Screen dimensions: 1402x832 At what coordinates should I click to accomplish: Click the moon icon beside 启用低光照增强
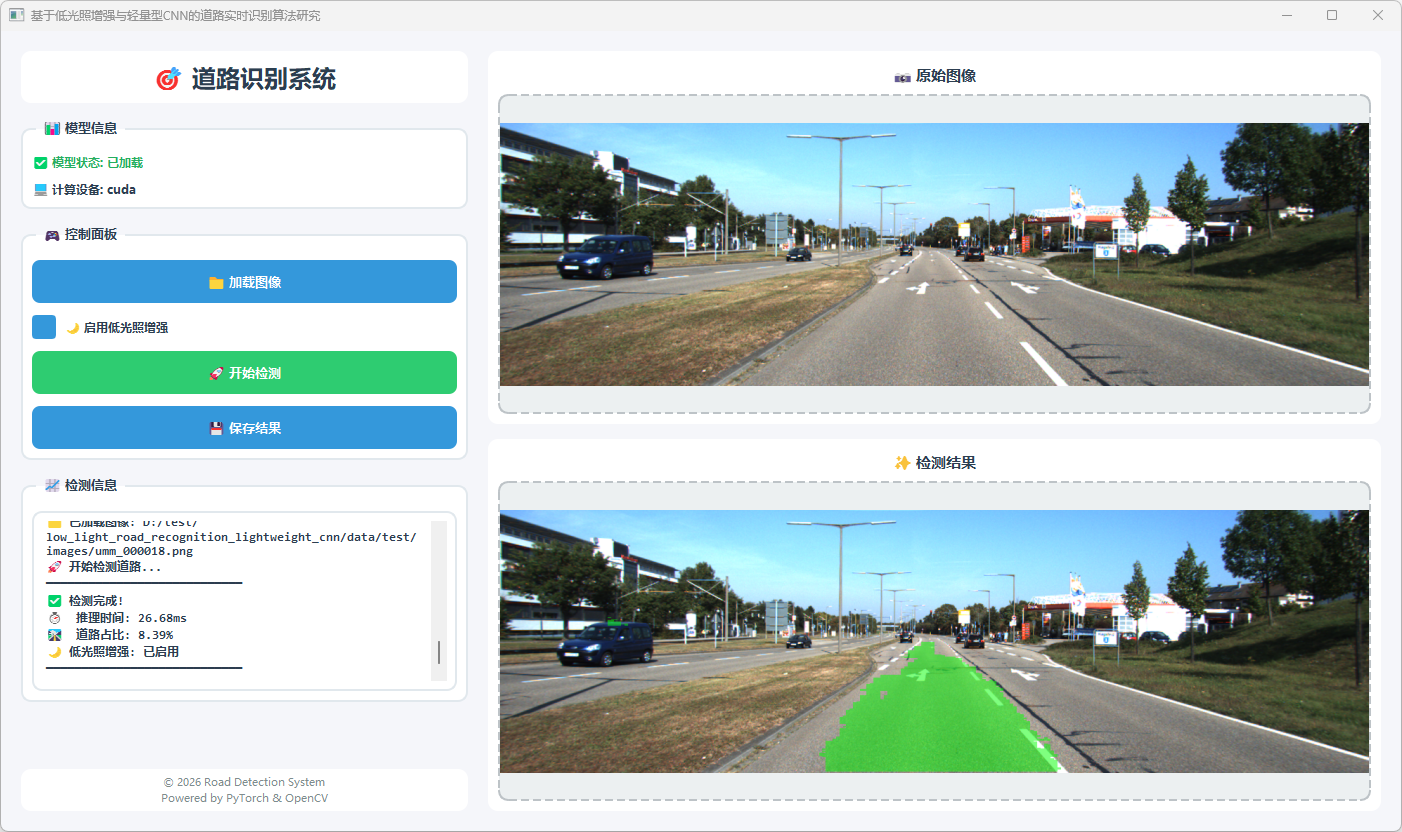point(72,328)
